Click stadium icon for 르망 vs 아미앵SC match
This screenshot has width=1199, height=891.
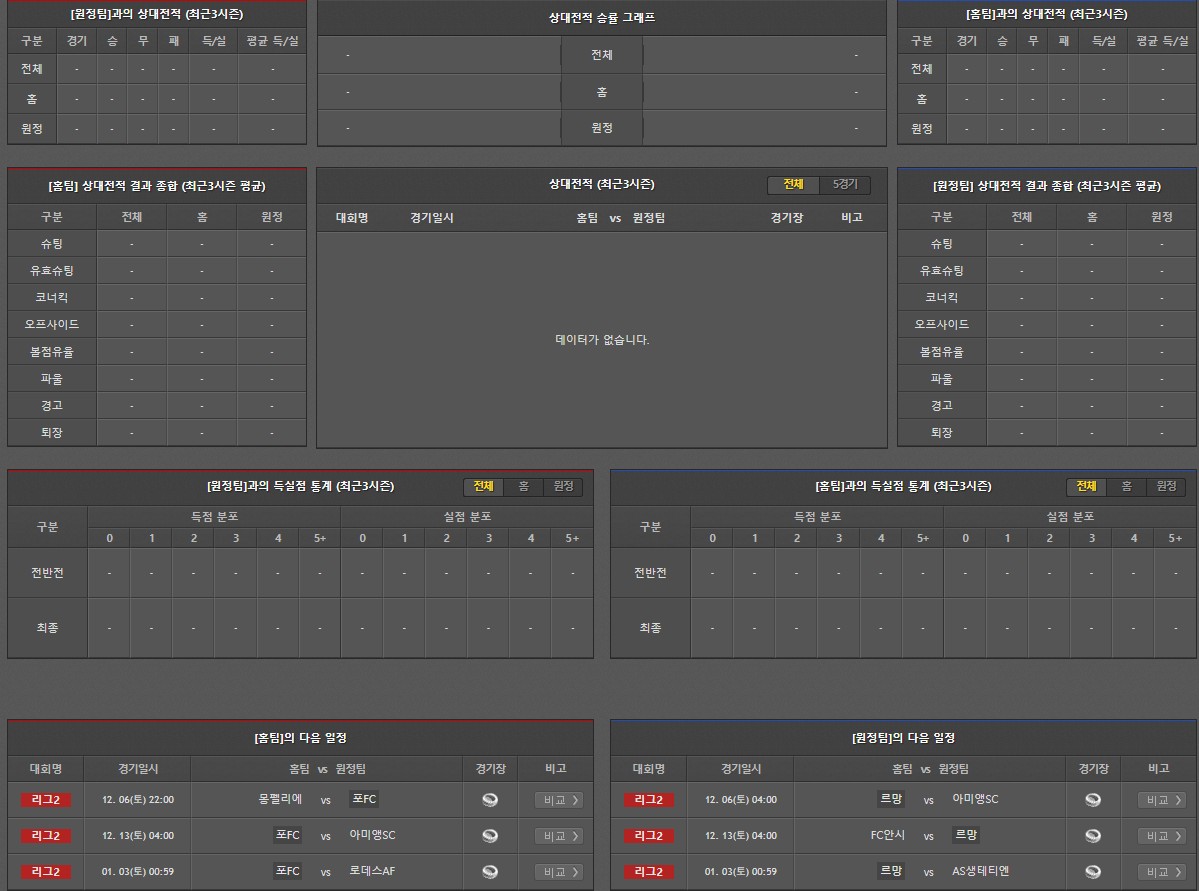(x=1093, y=800)
